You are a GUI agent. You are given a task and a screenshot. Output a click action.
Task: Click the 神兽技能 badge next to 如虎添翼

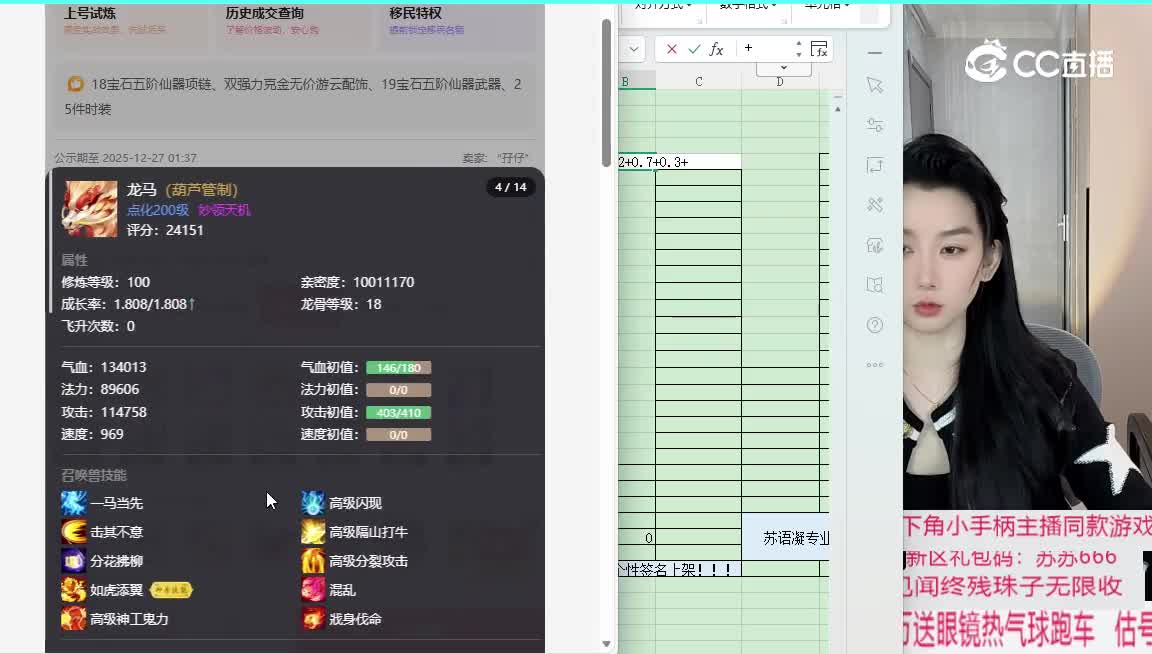[171, 589]
